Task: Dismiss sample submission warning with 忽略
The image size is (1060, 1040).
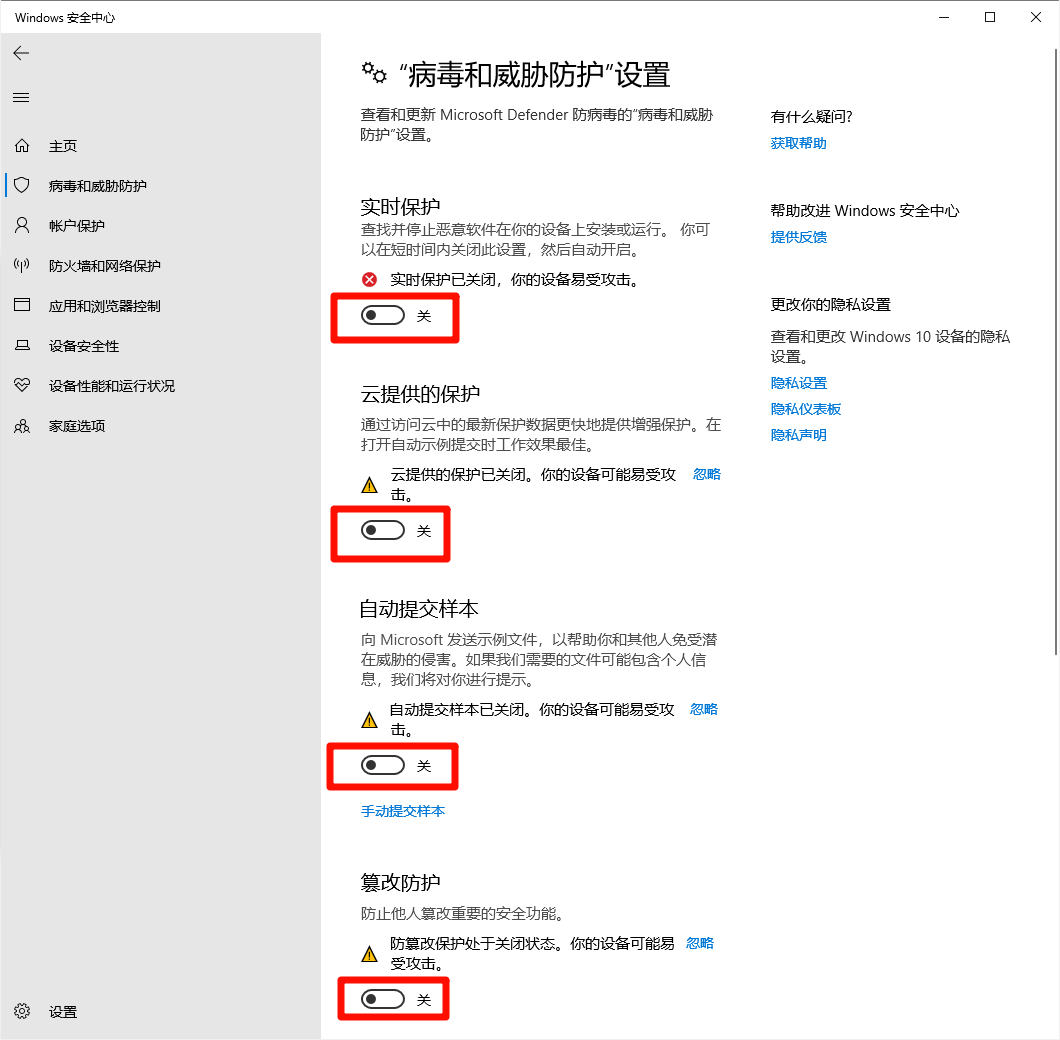Action: (x=704, y=709)
